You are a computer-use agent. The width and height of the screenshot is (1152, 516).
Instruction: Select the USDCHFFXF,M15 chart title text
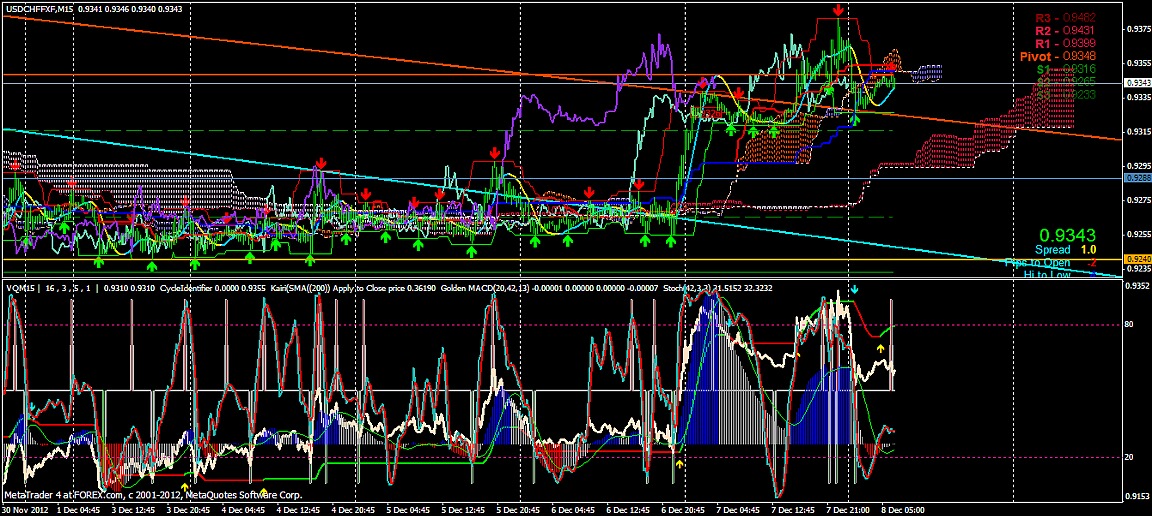(37, 8)
